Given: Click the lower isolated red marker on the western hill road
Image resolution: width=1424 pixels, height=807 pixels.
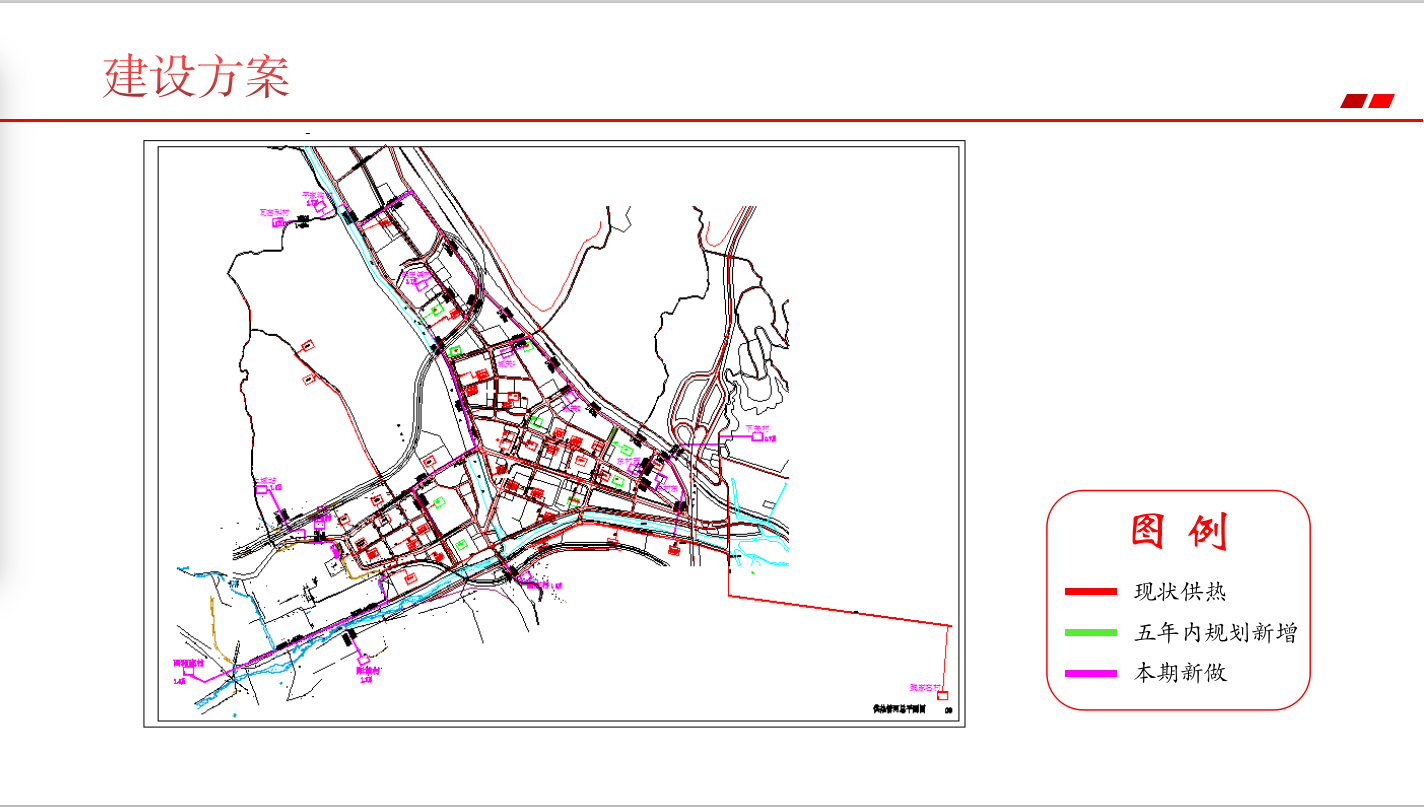Looking at the screenshot, I should [x=309, y=379].
